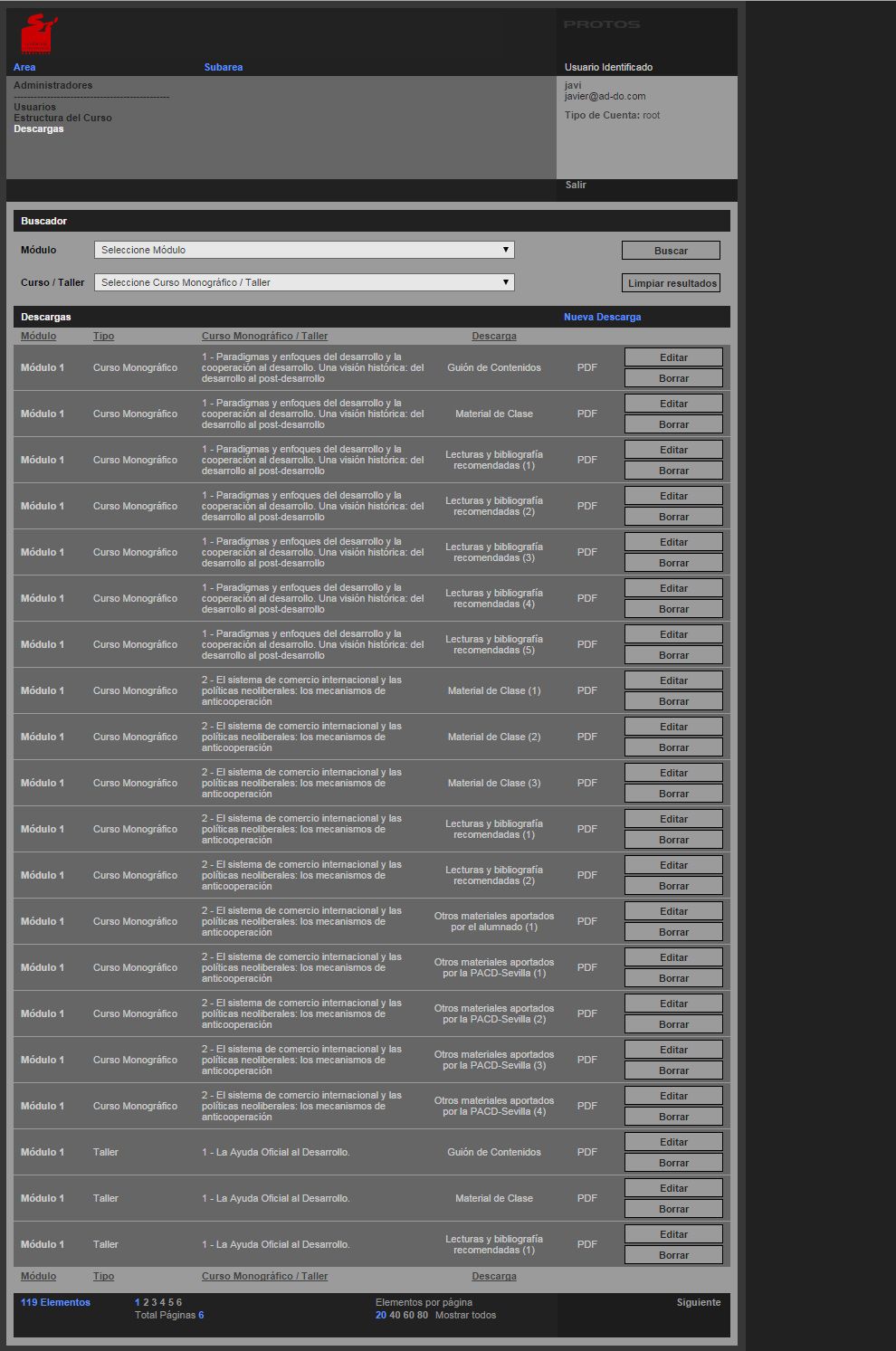
Task: Go to page 2 of results
Action: [146, 1302]
